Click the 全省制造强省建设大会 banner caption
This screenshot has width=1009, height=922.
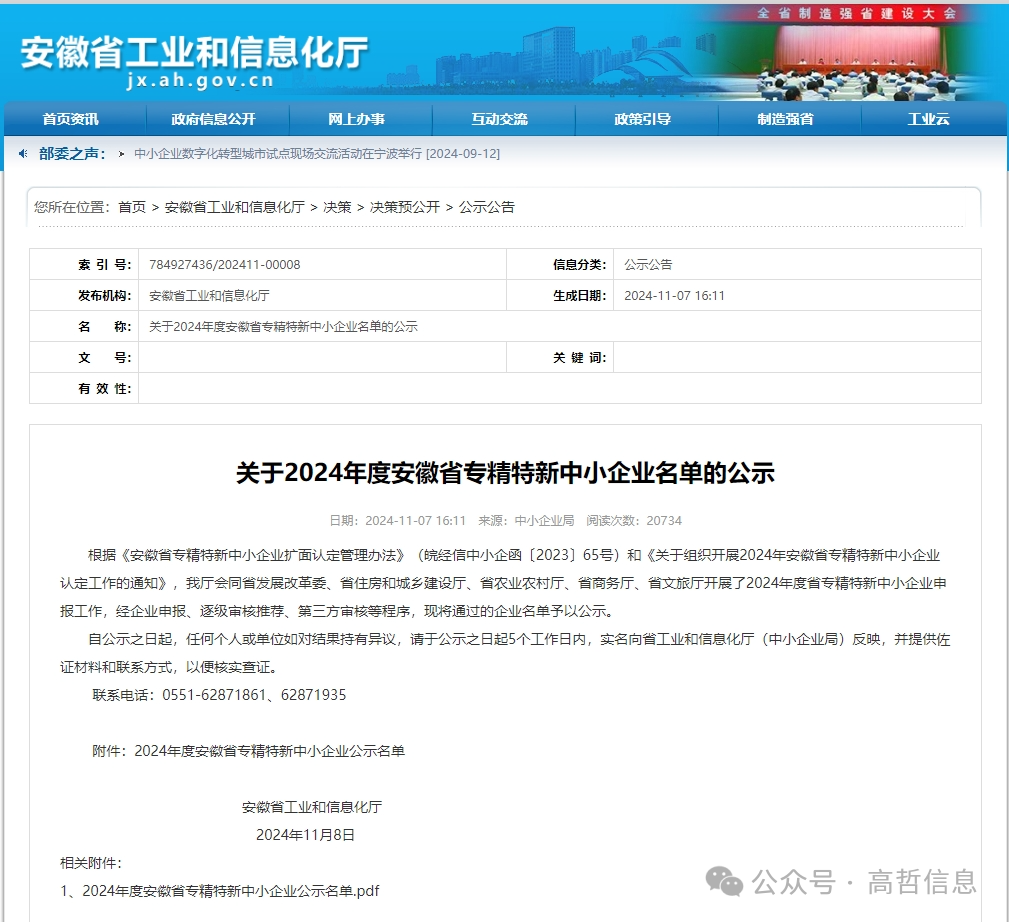pyautogui.click(x=856, y=13)
